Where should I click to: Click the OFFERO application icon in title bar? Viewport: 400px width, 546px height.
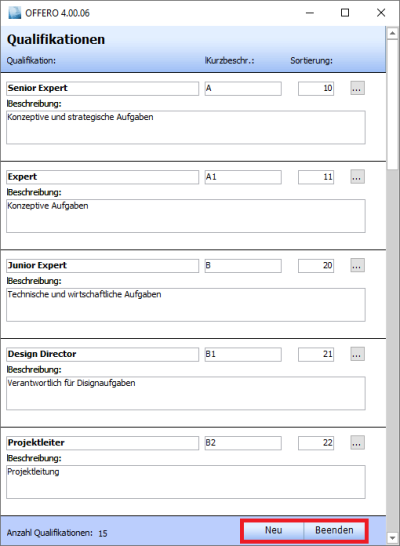coord(15,13)
